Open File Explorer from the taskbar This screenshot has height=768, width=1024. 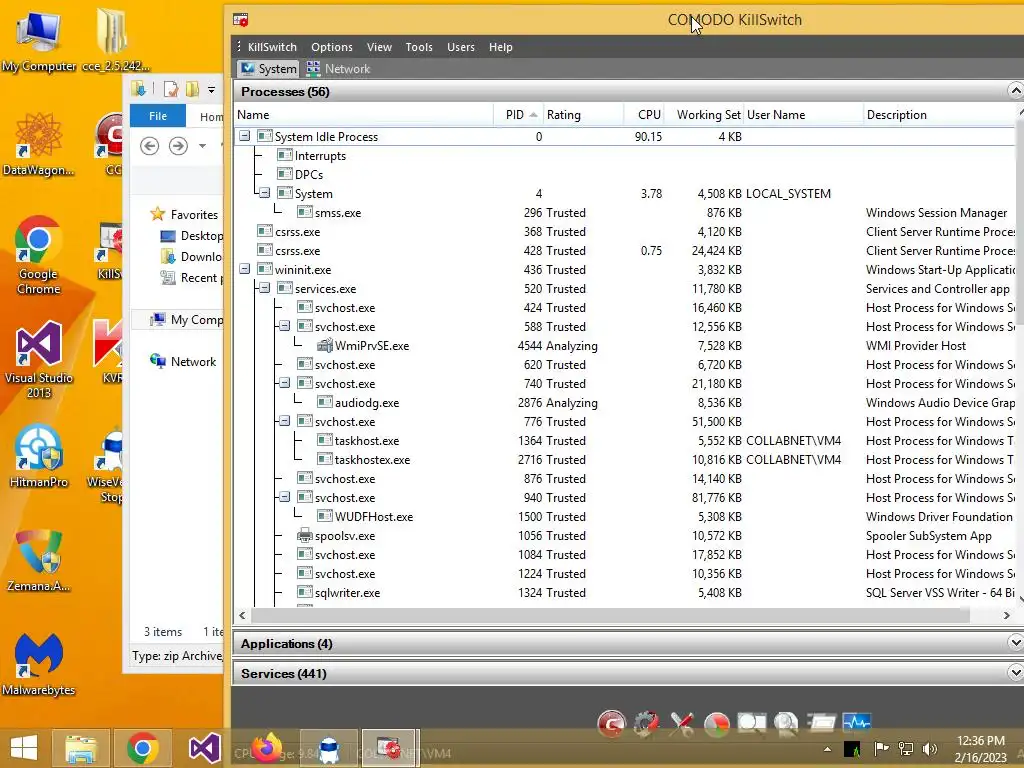coord(80,748)
